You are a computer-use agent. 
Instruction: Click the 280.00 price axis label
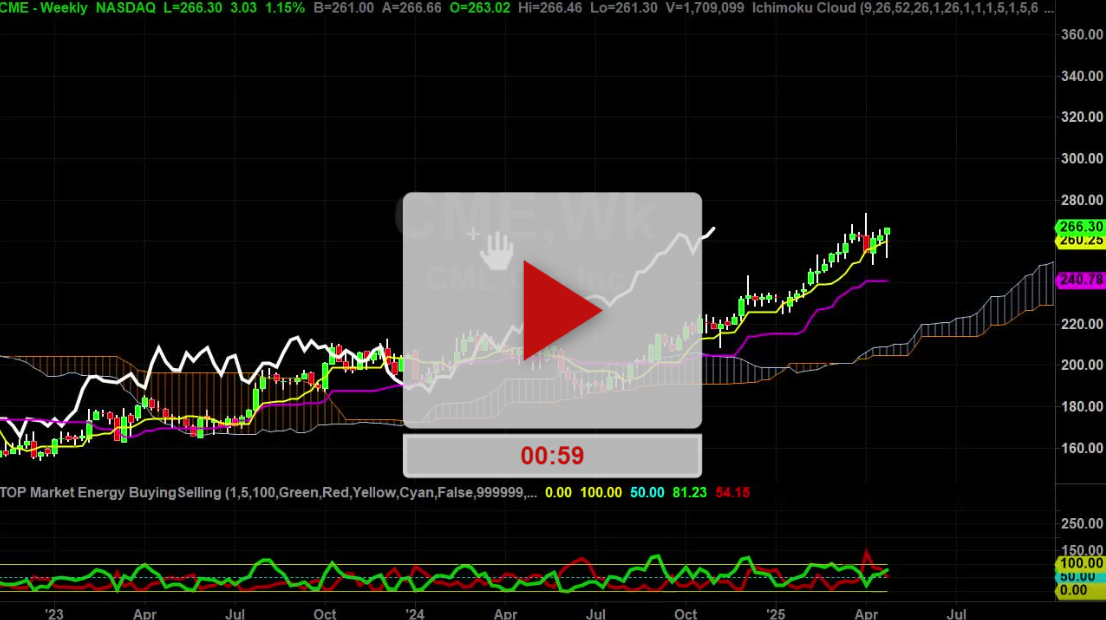1082,200
